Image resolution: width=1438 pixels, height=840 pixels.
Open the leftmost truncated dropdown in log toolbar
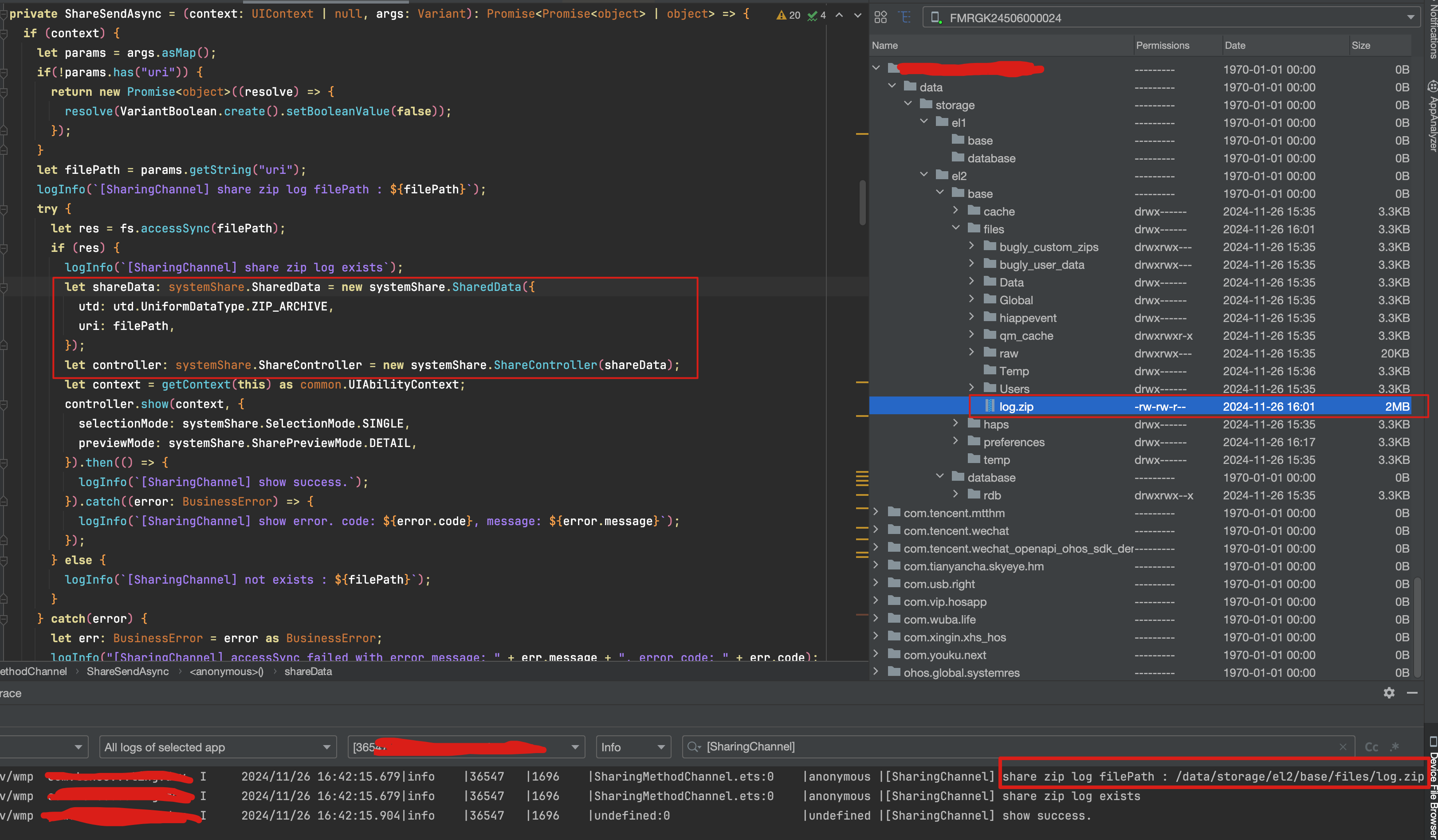point(44,747)
